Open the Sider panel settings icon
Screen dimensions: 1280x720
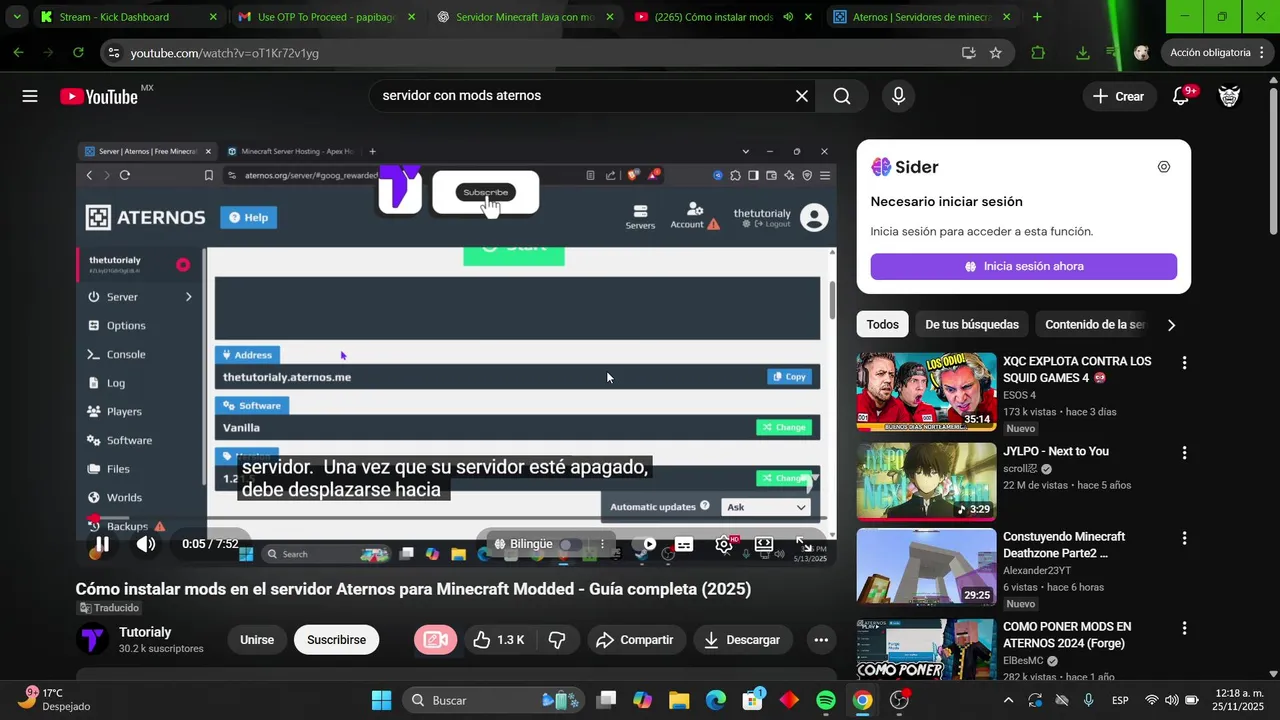tap(1164, 167)
